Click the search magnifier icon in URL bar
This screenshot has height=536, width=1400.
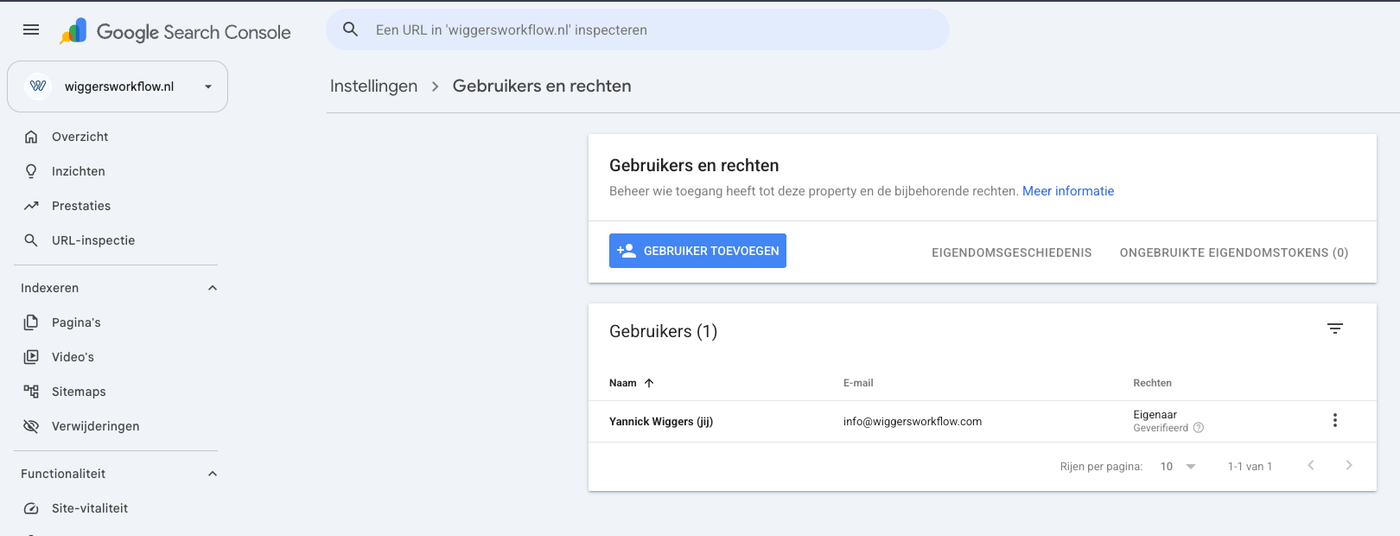(350, 30)
